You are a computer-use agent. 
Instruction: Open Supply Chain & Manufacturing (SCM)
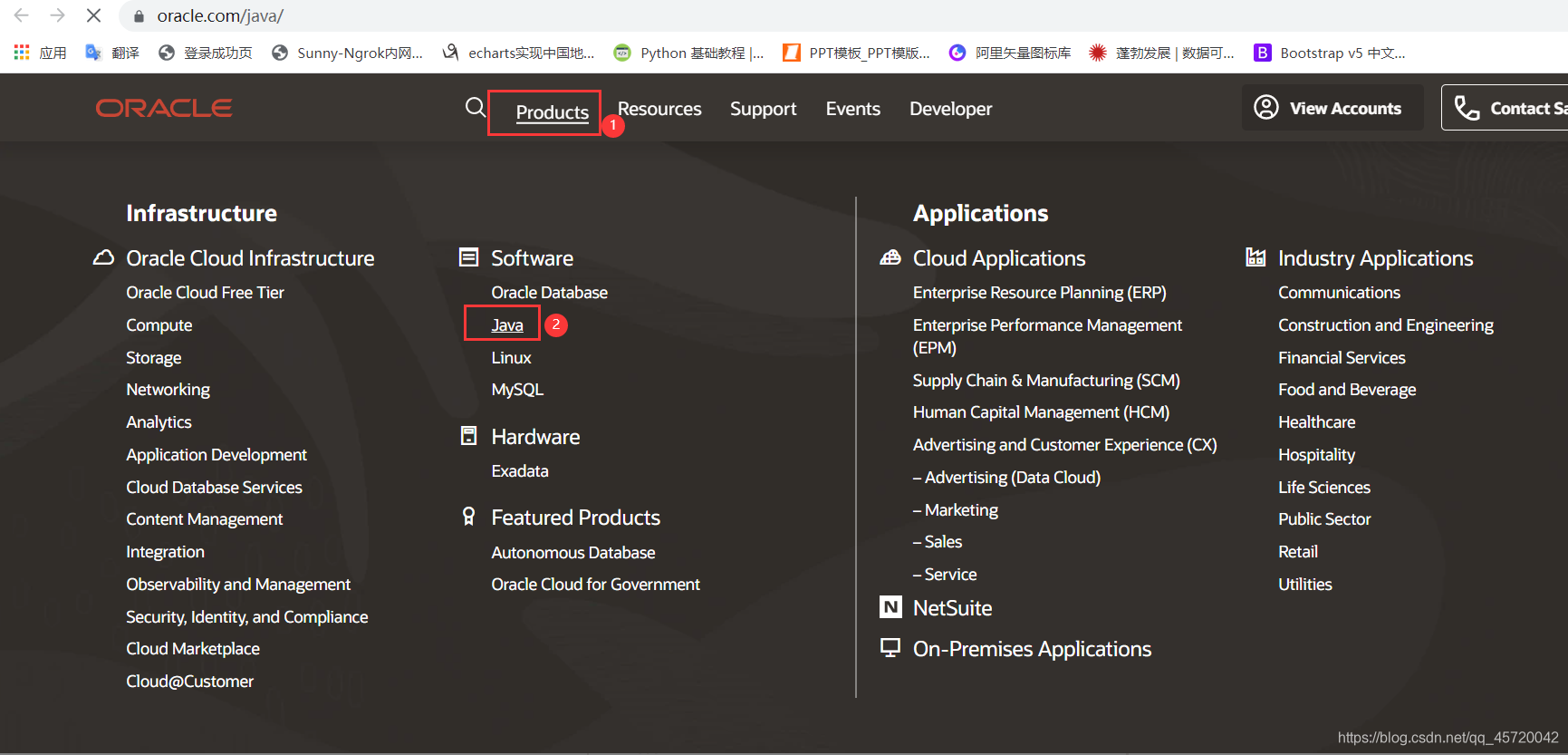(x=1046, y=380)
